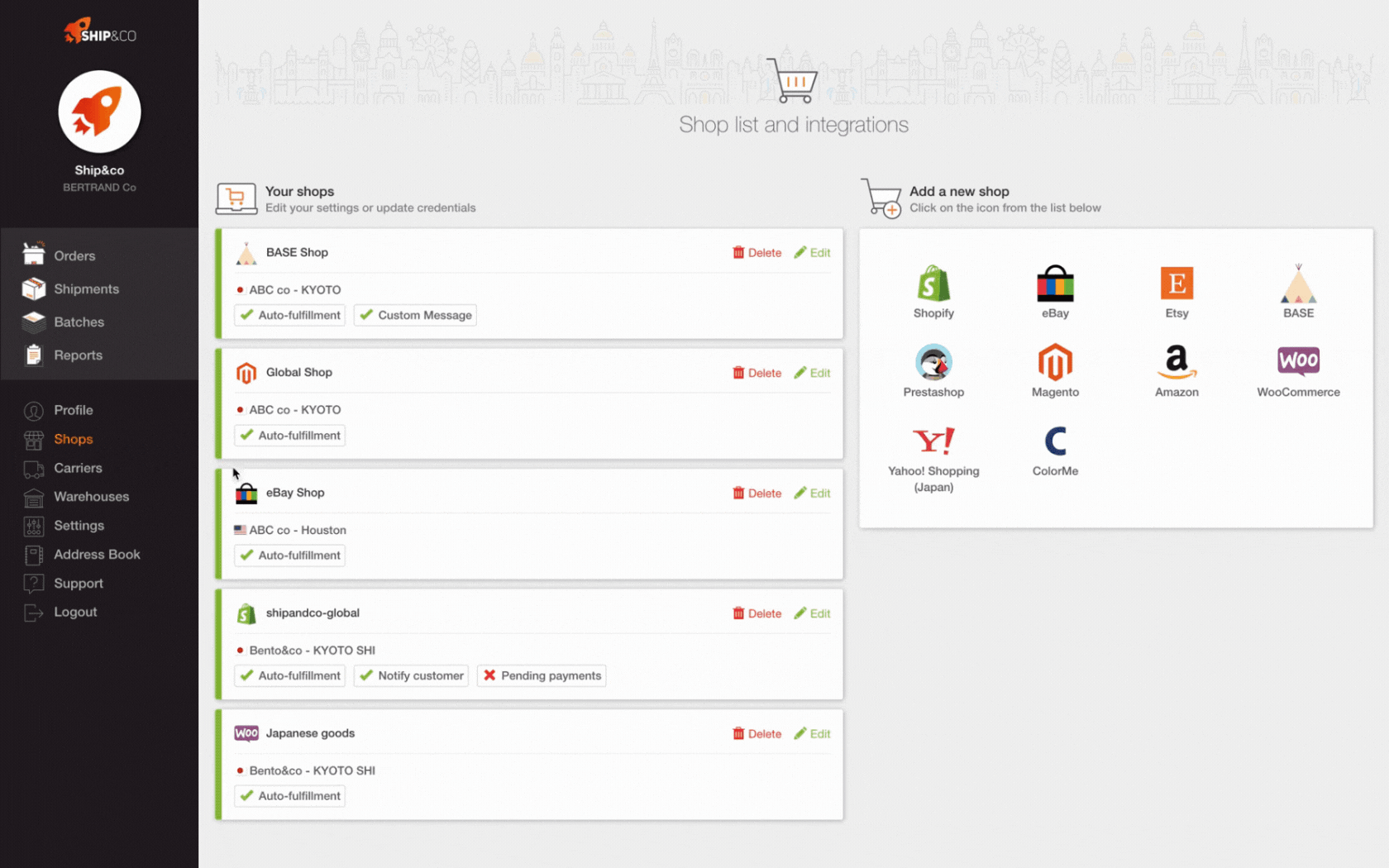Select Shops in the sidebar
1389x868 pixels.
click(x=73, y=439)
